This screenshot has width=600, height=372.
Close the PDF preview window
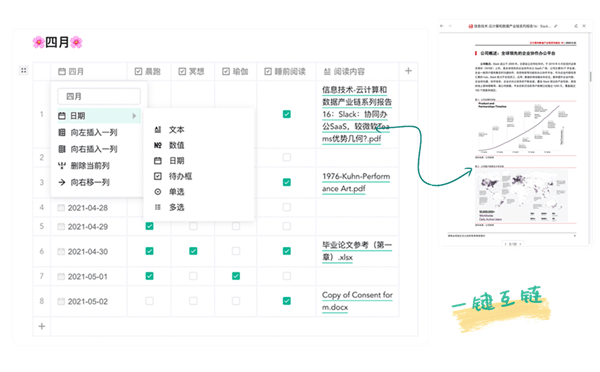click(584, 26)
